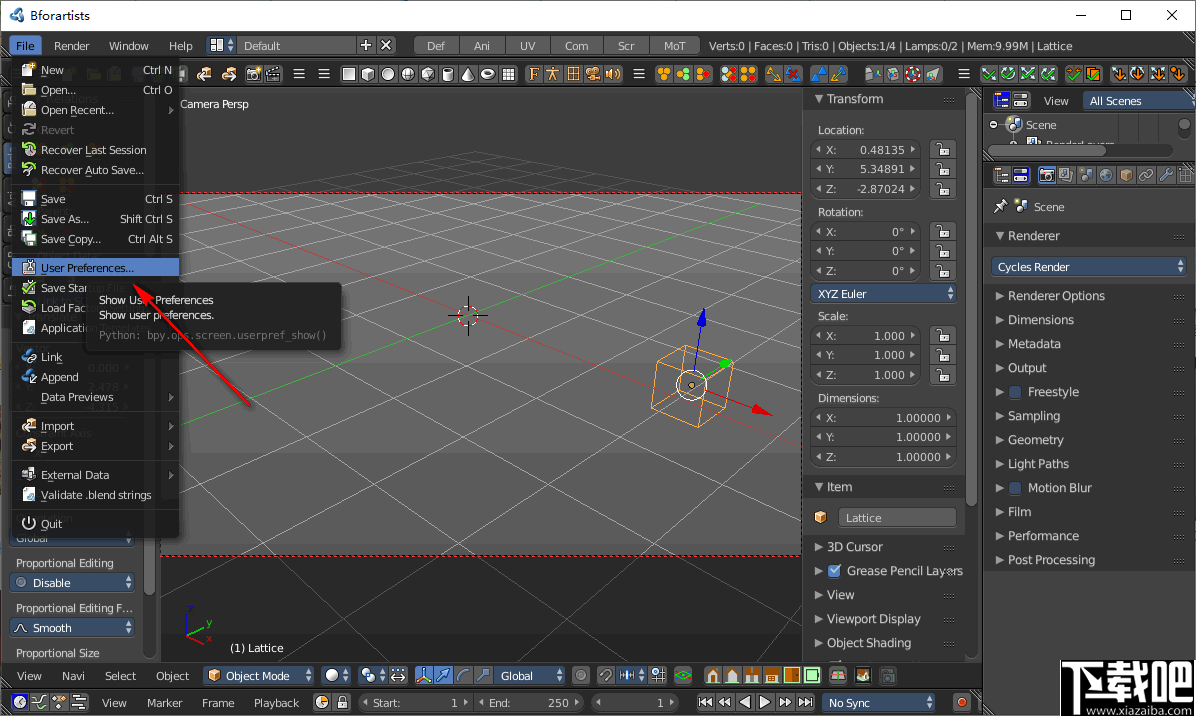Enable the Motion Blur checkbox
Image resolution: width=1196 pixels, height=716 pixels.
1014,488
